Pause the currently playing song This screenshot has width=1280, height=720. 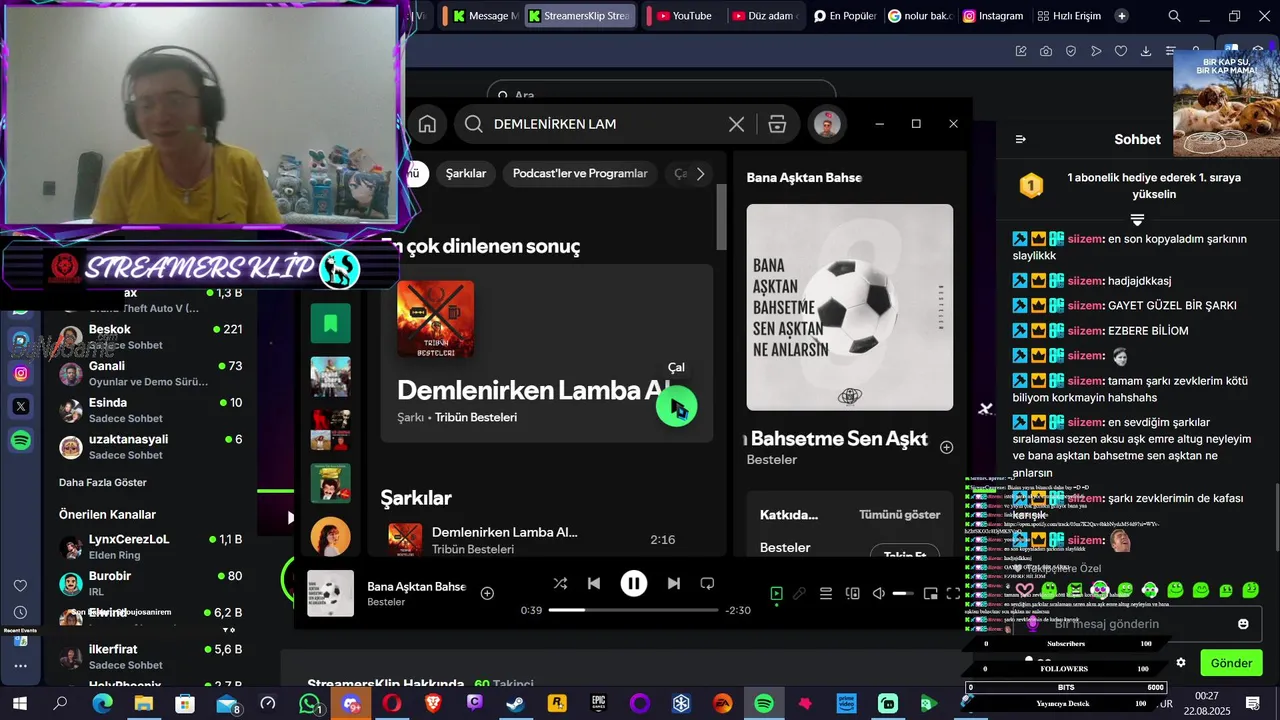(634, 583)
